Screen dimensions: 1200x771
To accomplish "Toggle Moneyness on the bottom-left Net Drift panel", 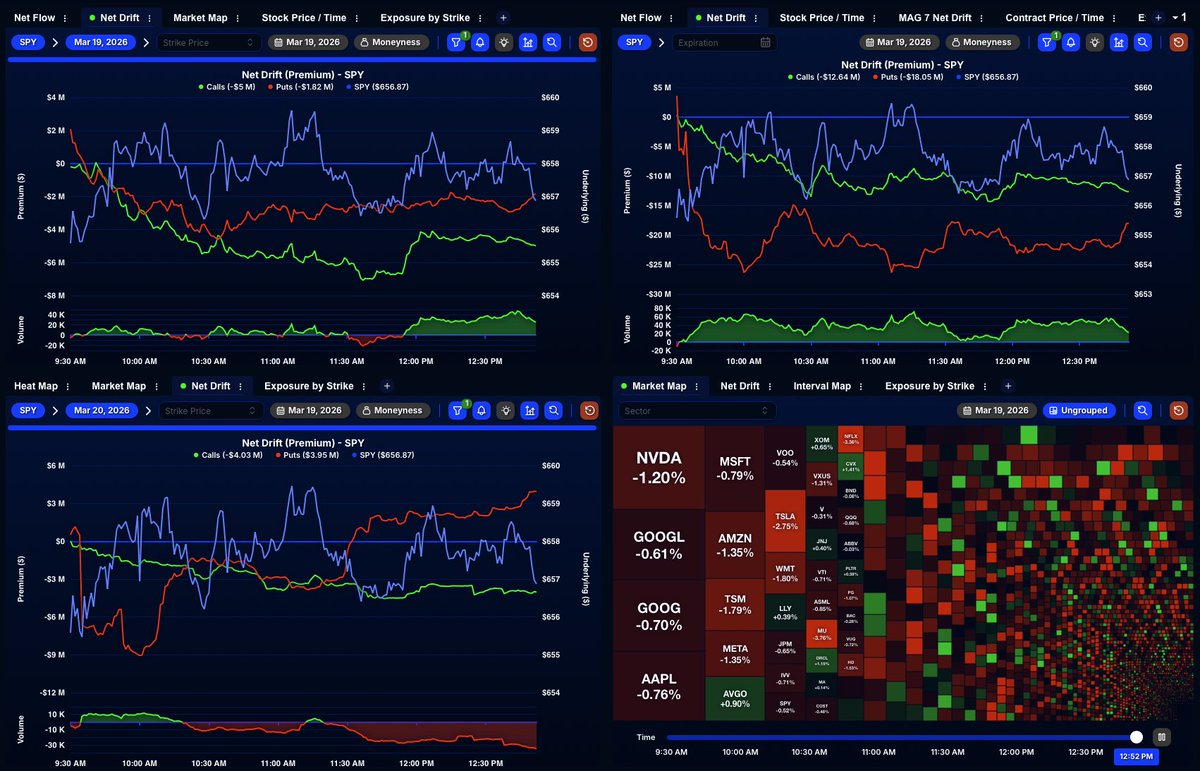I will 392,410.
